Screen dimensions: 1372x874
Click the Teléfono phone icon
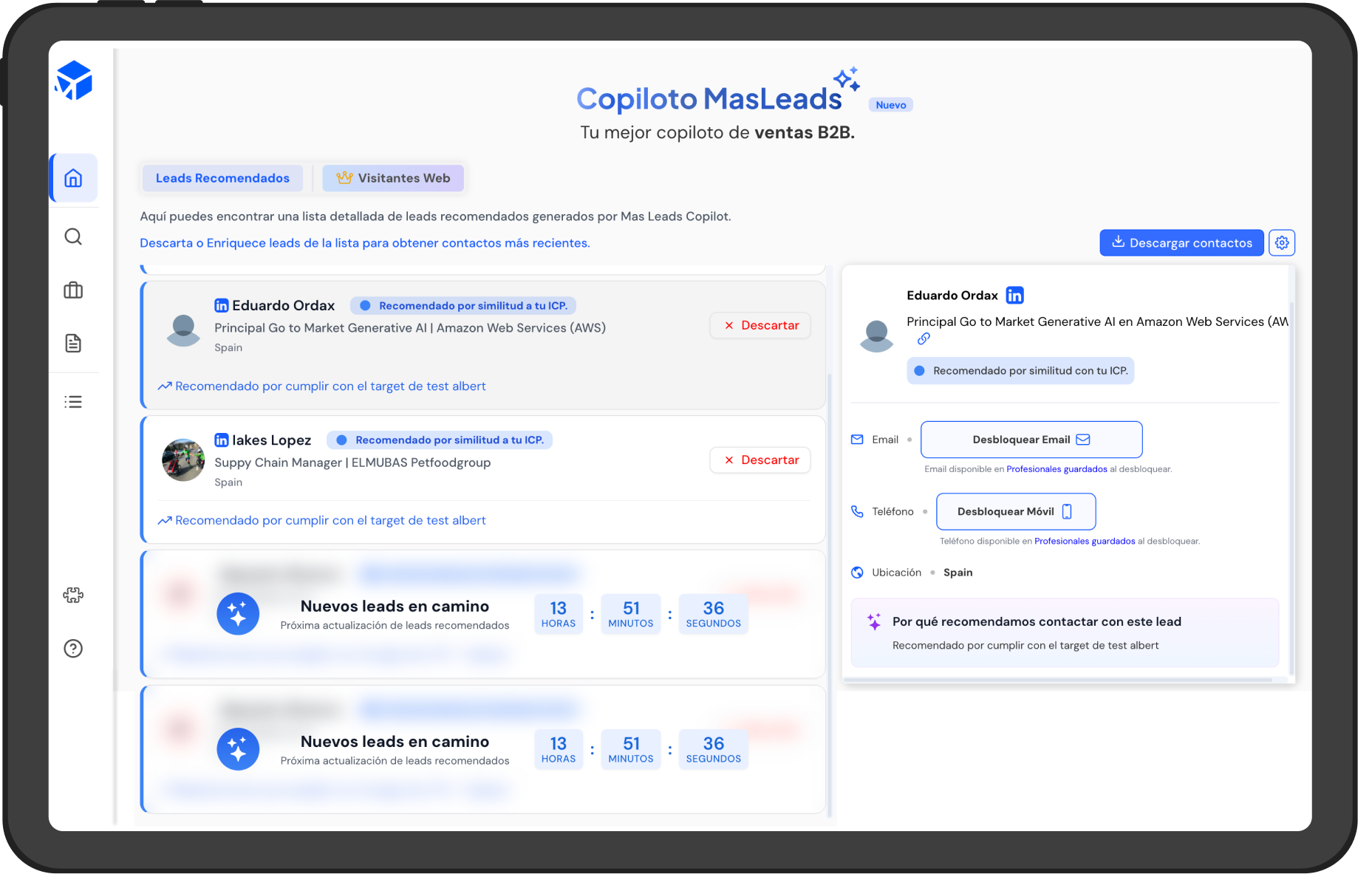click(x=857, y=511)
